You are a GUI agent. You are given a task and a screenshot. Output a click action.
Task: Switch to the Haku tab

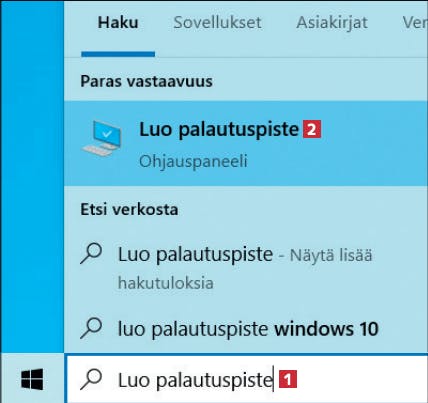coord(118,23)
